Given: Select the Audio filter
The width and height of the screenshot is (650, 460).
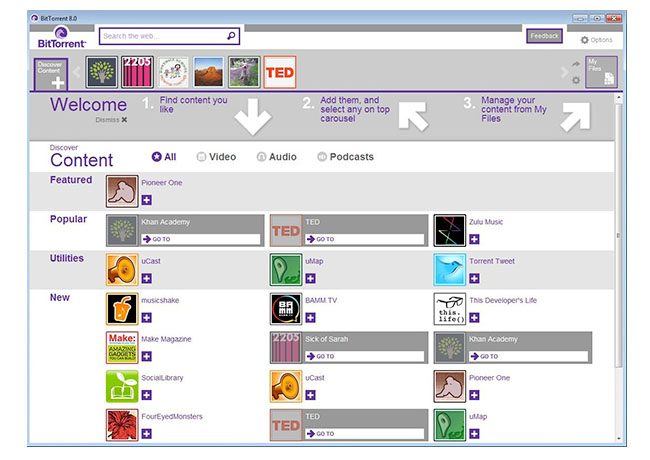Looking at the screenshot, I should tap(276, 157).
